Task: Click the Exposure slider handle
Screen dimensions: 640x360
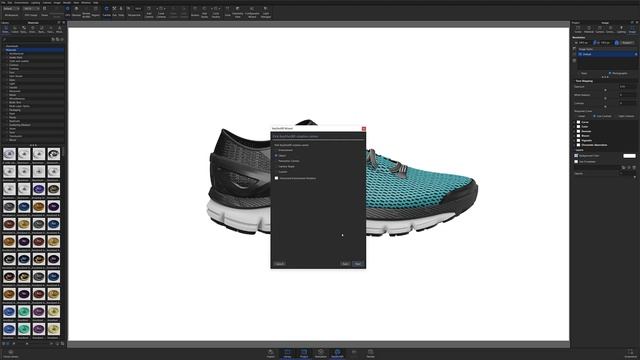Action: (605, 89)
